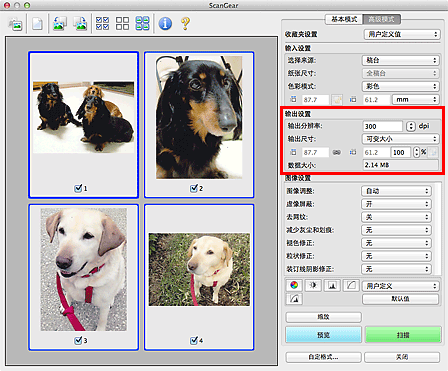Open the Tone Curve Settings button
The height and width of the screenshot is (371, 448).
[351, 285]
